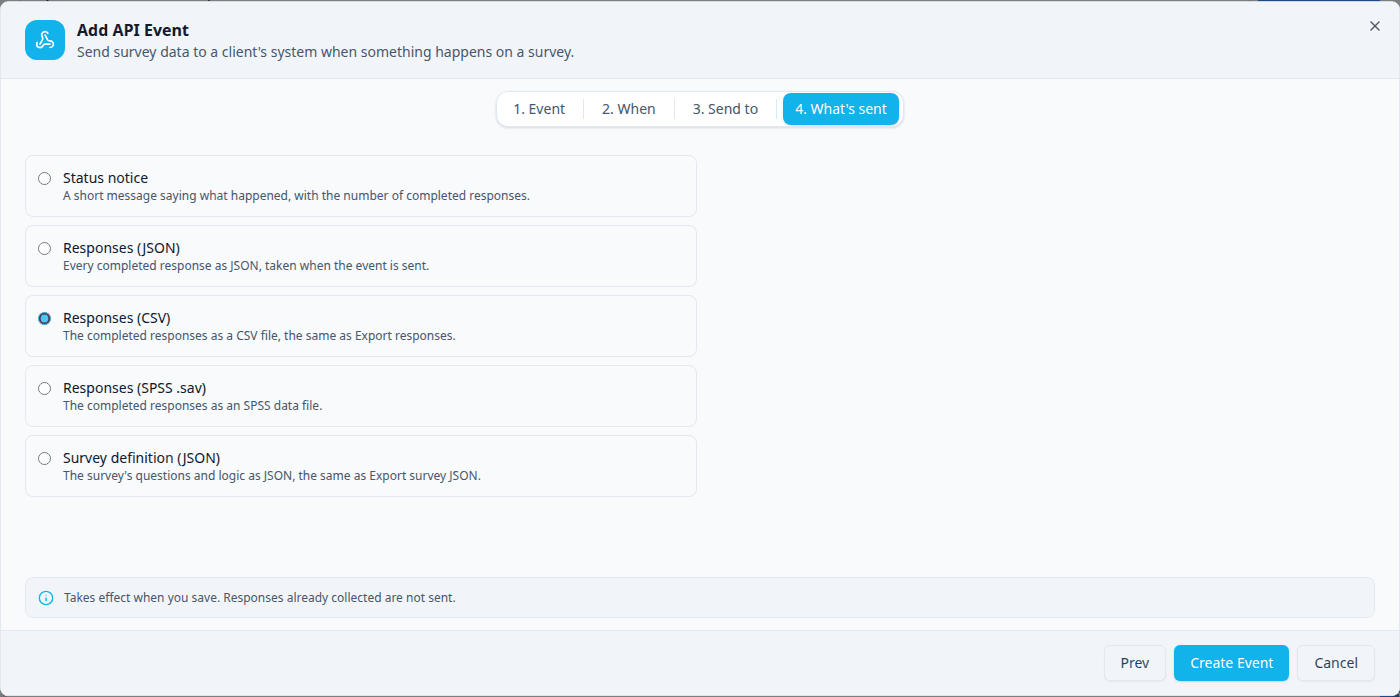Click the webhook icon beside Add API Event
Screen dimensions: 1400x697
pos(45,40)
